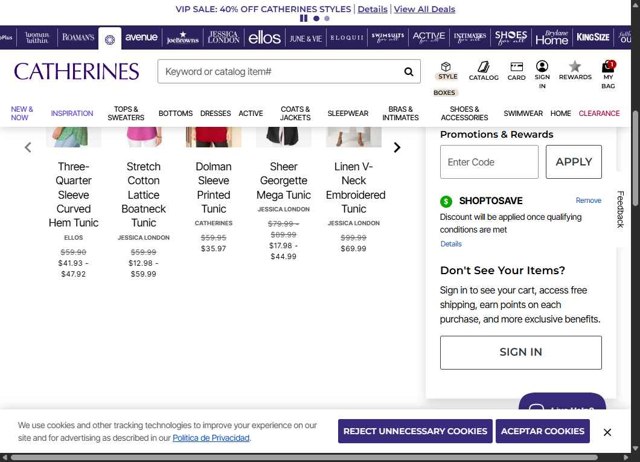Go to Eloquii brand logo

click(x=347, y=38)
